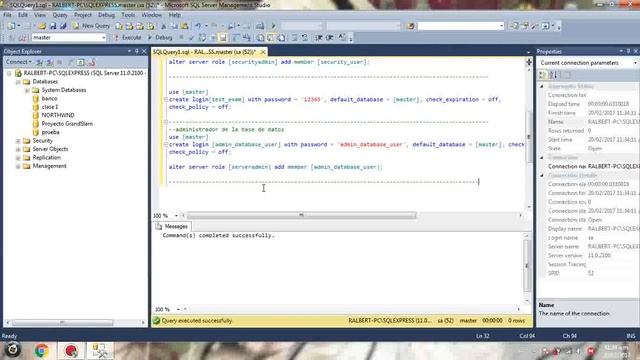Select the Results to Text option
The height and width of the screenshot is (360, 640).
(x=260, y=38)
